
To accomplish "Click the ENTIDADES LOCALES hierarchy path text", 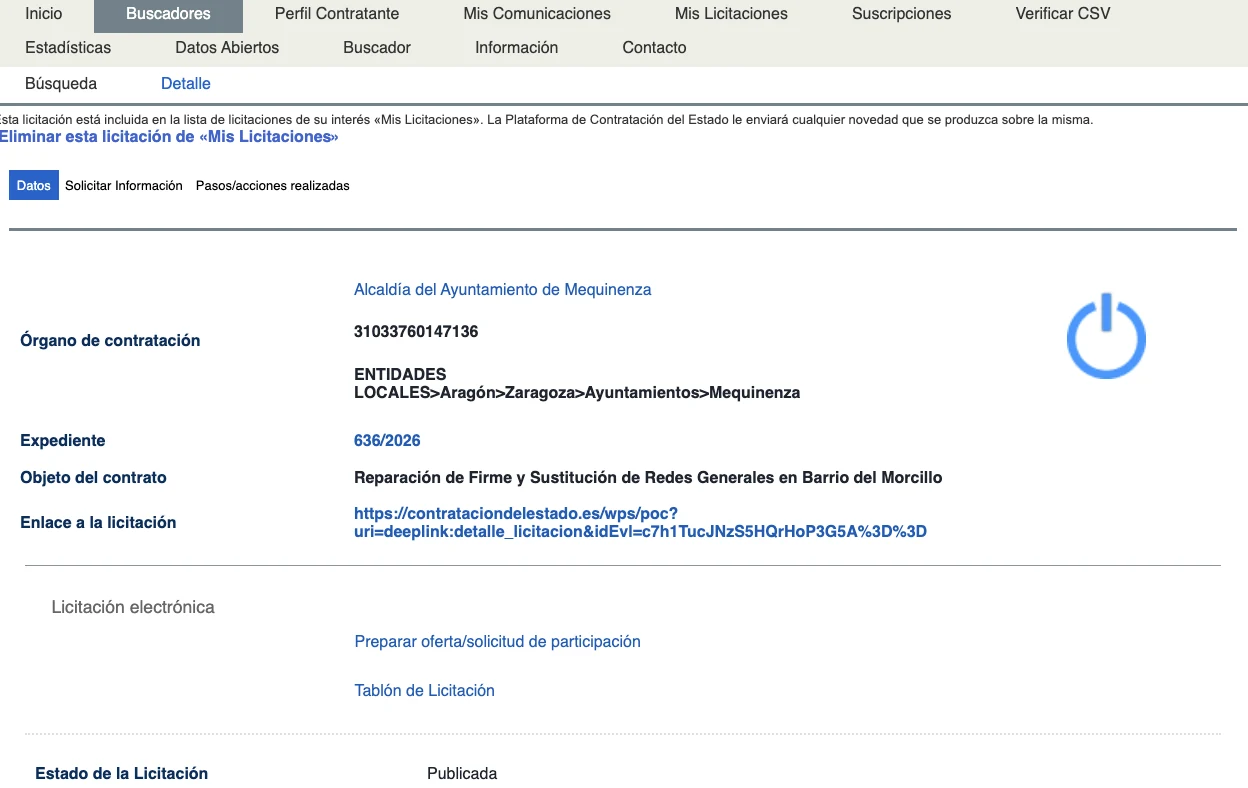I will [x=577, y=383].
